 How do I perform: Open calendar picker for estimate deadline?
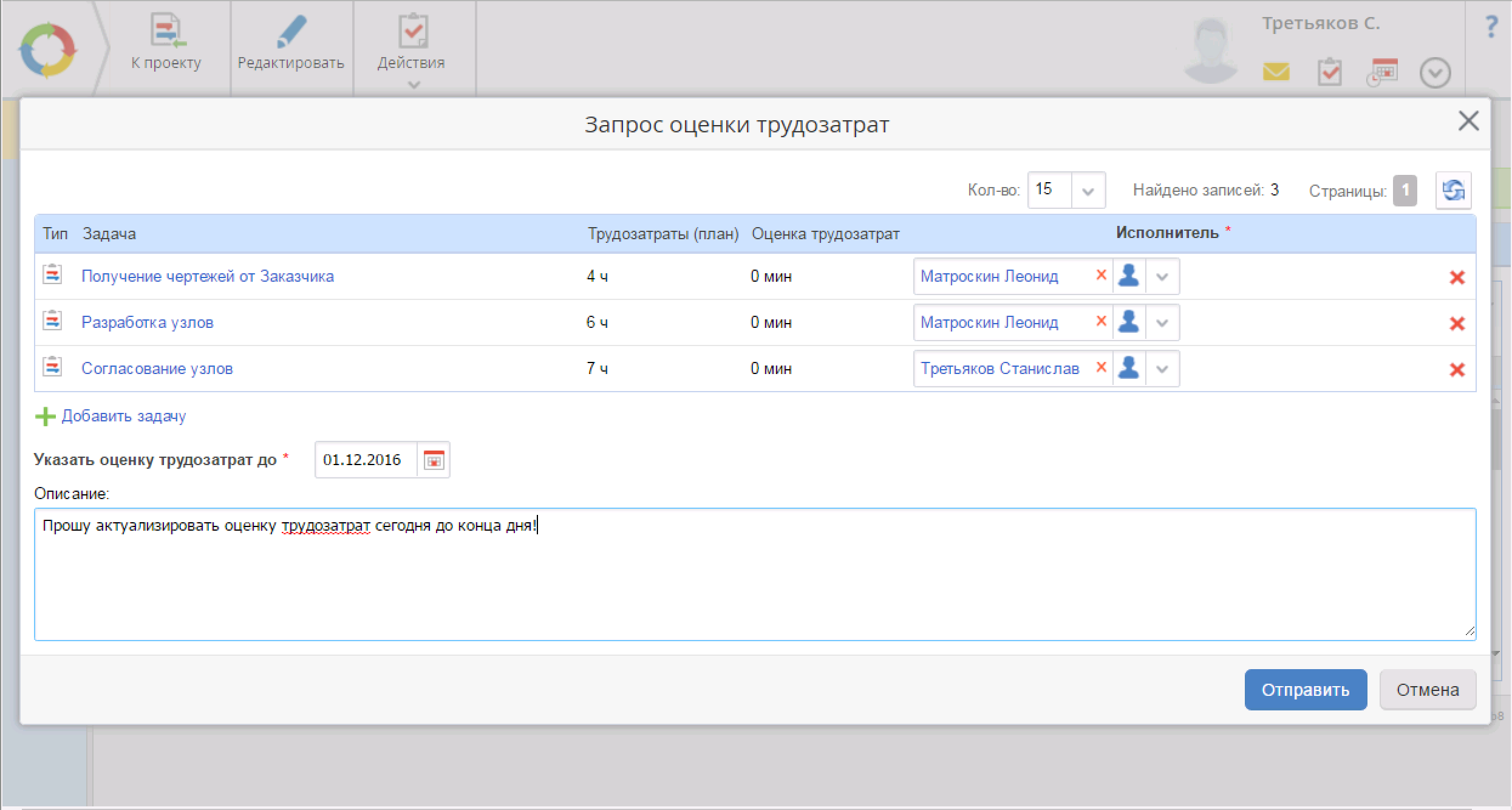[x=434, y=460]
